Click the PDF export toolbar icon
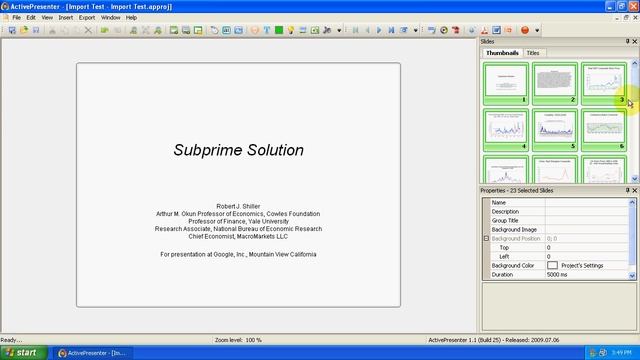 pyautogui.click(x=484, y=30)
